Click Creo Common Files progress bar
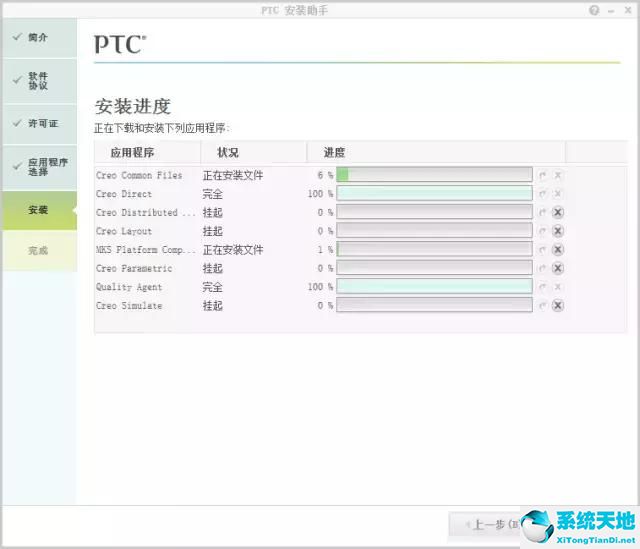The height and width of the screenshot is (549, 640). (x=434, y=175)
